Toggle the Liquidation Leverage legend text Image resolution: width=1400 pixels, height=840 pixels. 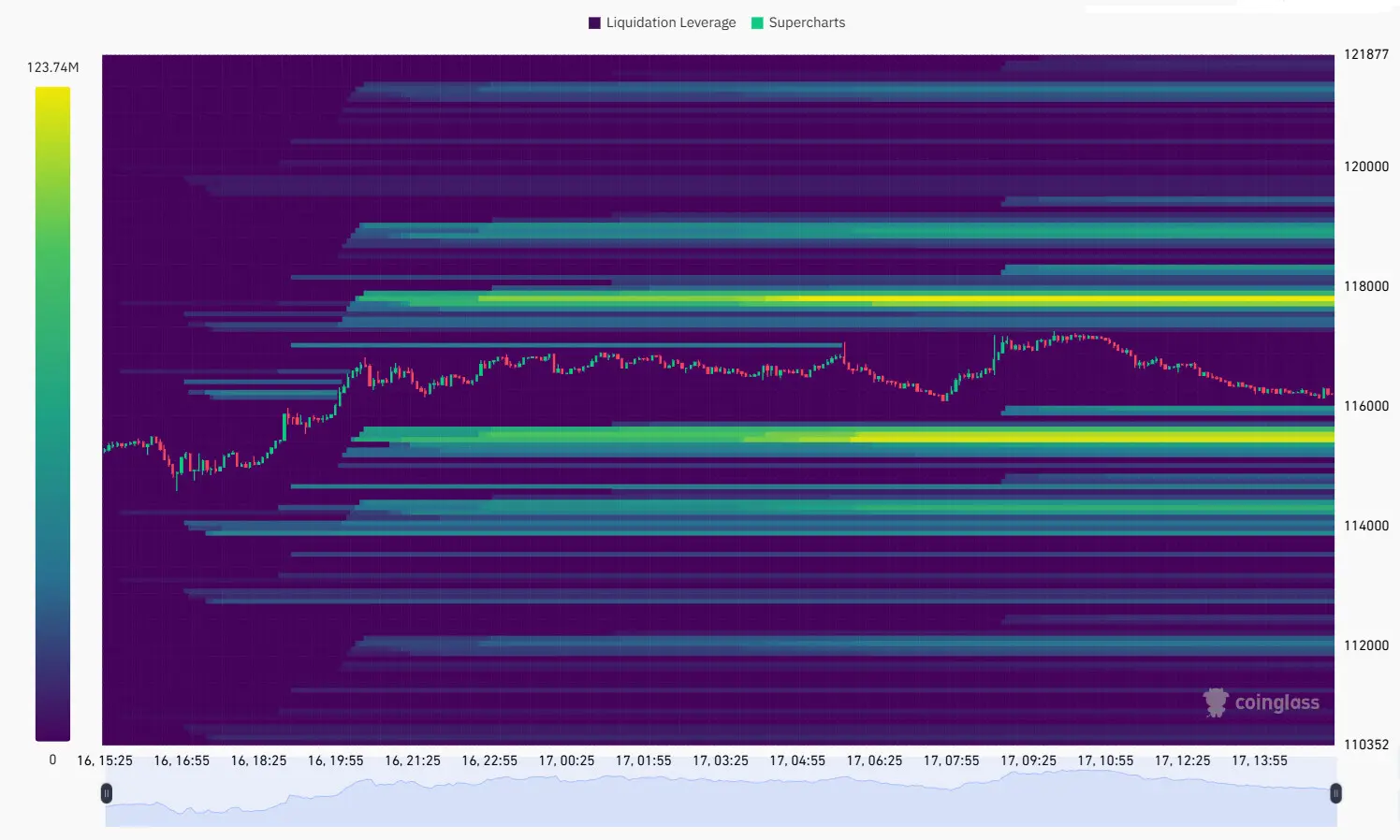pos(670,22)
